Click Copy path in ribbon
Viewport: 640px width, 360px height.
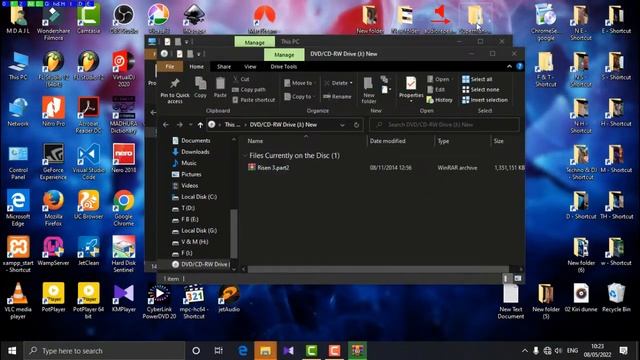pos(249,89)
